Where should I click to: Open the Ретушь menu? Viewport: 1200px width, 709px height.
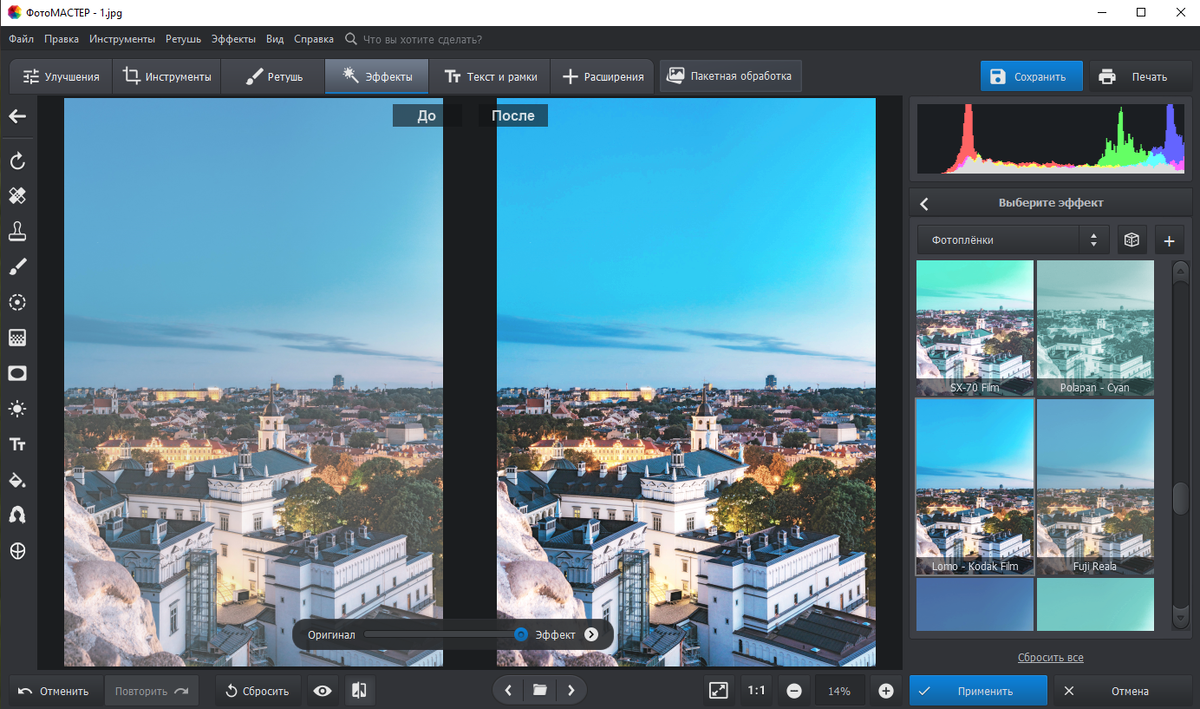tap(184, 39)
